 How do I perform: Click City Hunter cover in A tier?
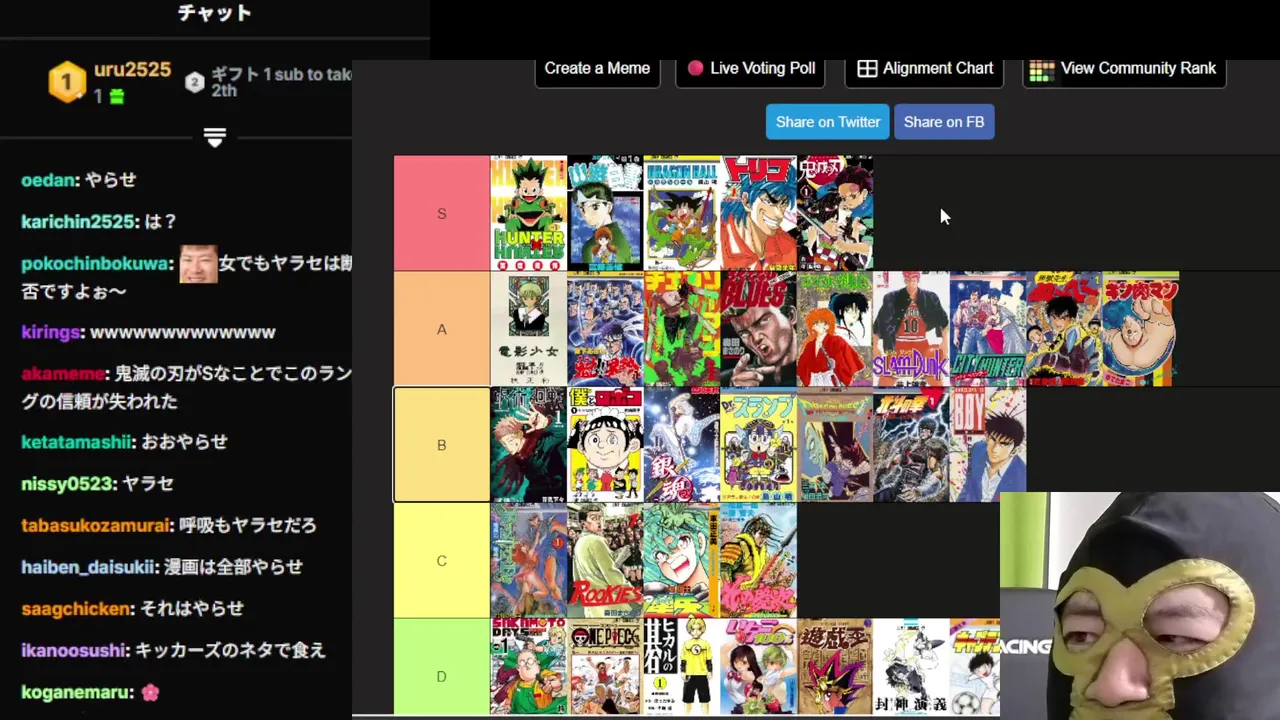click(x=988, y=329)
